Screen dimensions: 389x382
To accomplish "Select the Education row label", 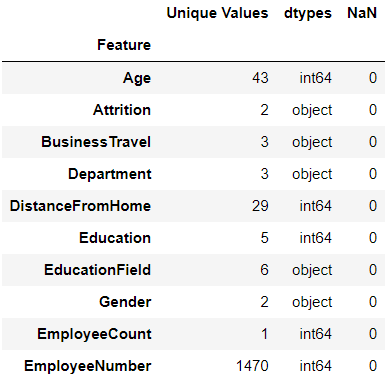I will (x=115, y=238).
